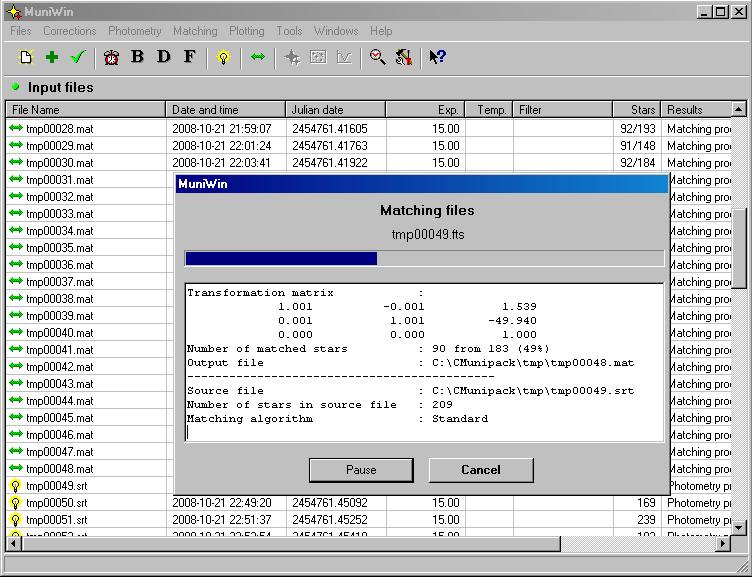Screen dimensions: 752x577
Task: Select the tmp00050.srt file row
Action: [59, 503]
